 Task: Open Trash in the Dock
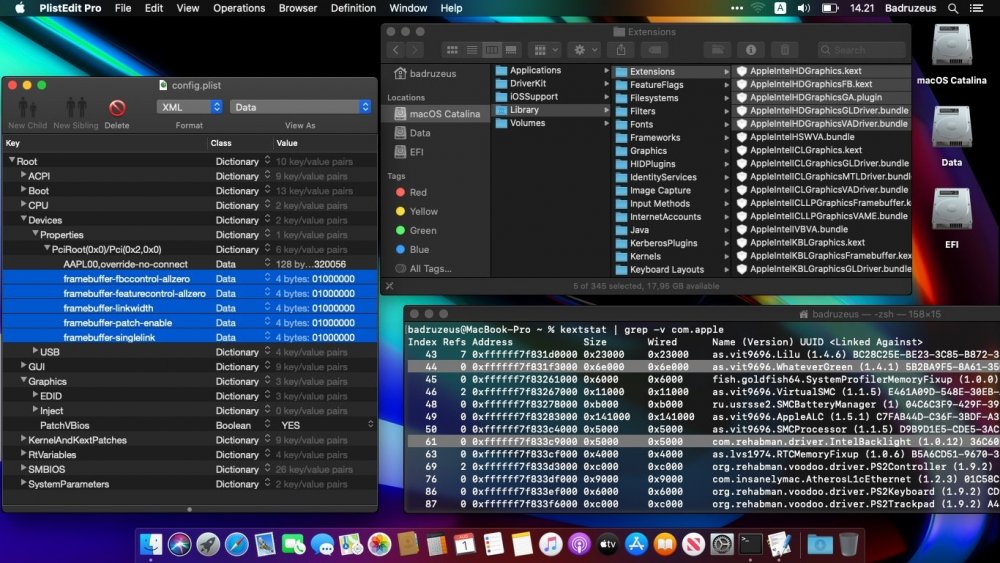[x=848, y=544]
